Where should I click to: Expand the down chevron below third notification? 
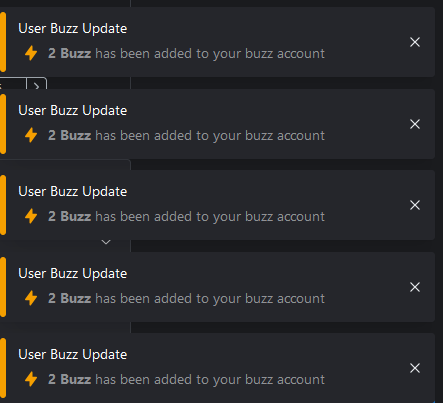[106, 242]
